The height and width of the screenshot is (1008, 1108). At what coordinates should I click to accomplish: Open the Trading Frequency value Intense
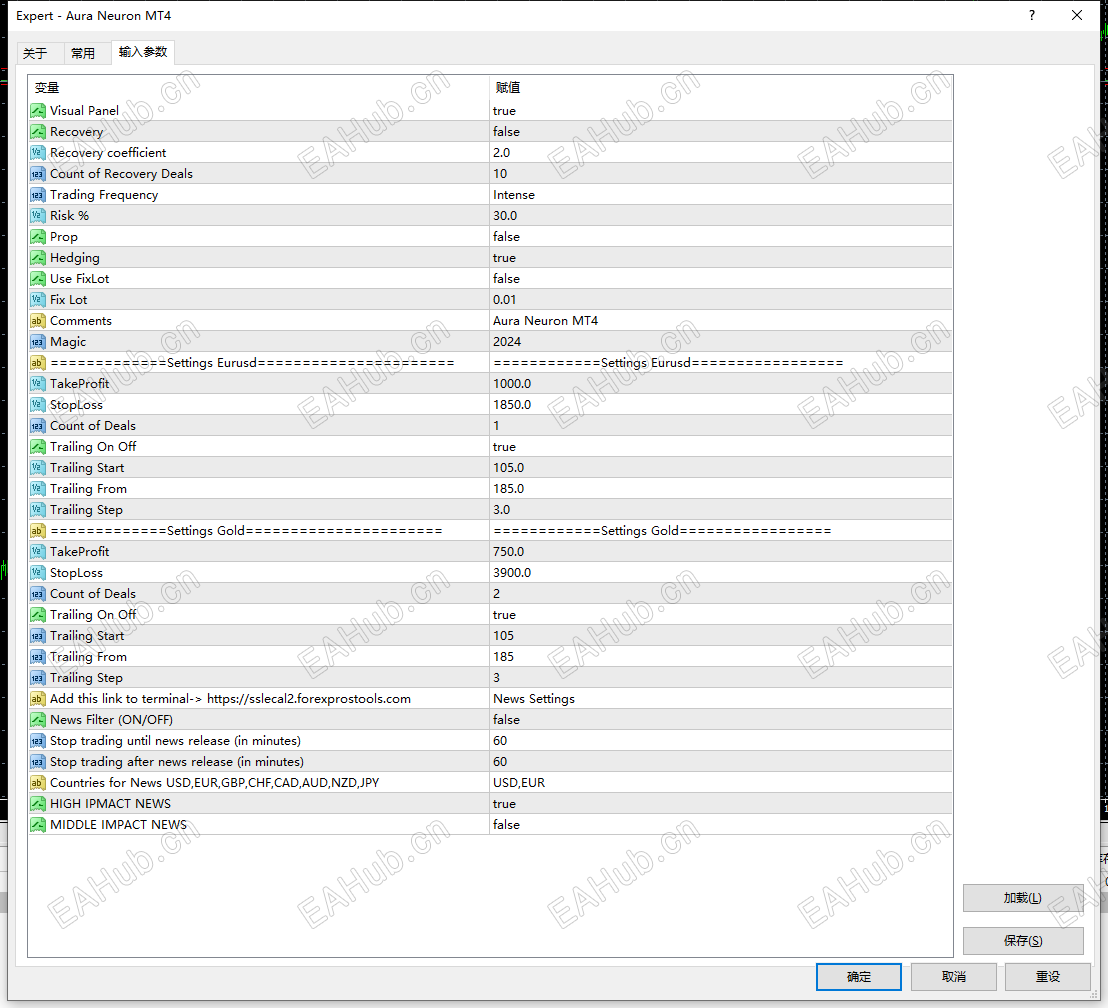pyautogui.click(x=721, y=195)
